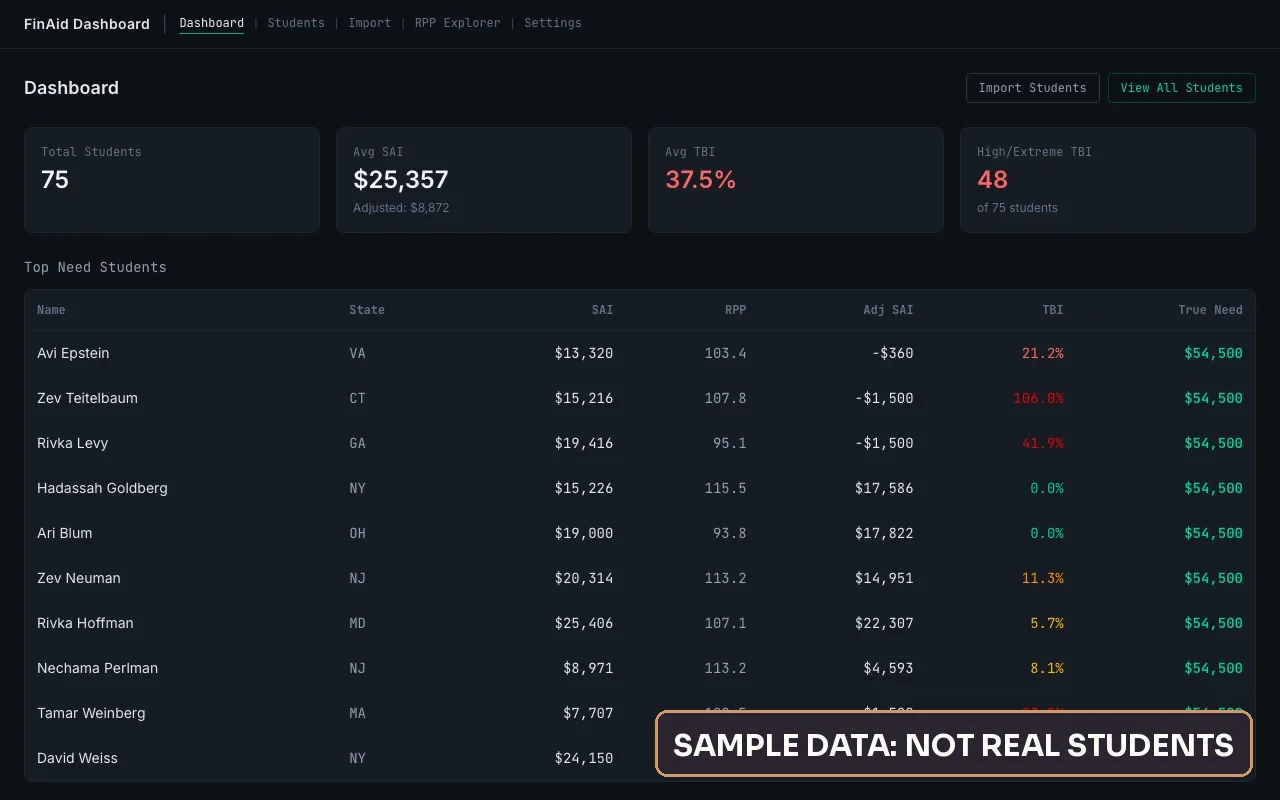
Task: Click the High/Extreme TBI count 48
Action: tap(993, 180)
